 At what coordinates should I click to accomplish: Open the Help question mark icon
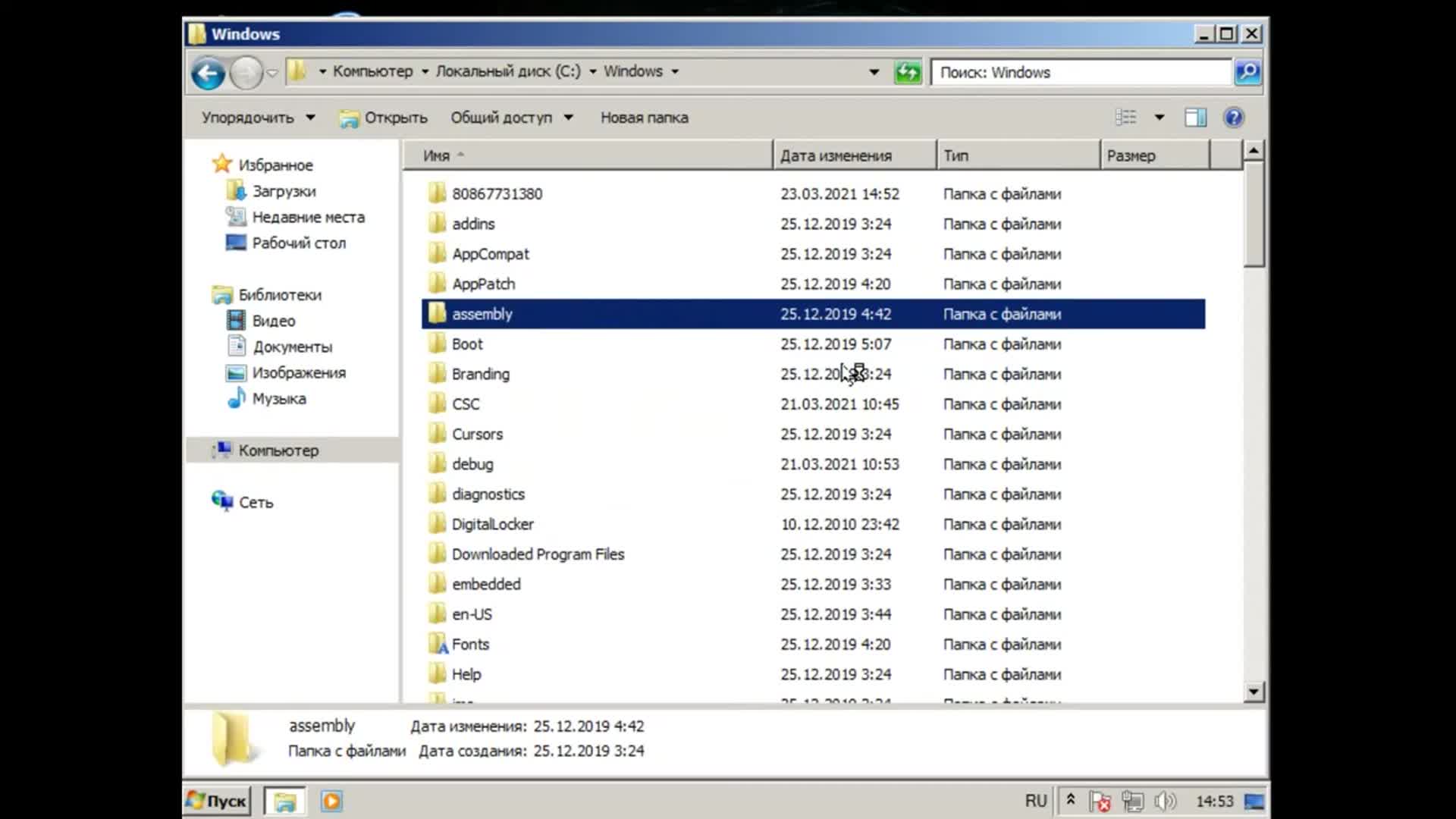pyautogui.click(x=1234, y=118)
